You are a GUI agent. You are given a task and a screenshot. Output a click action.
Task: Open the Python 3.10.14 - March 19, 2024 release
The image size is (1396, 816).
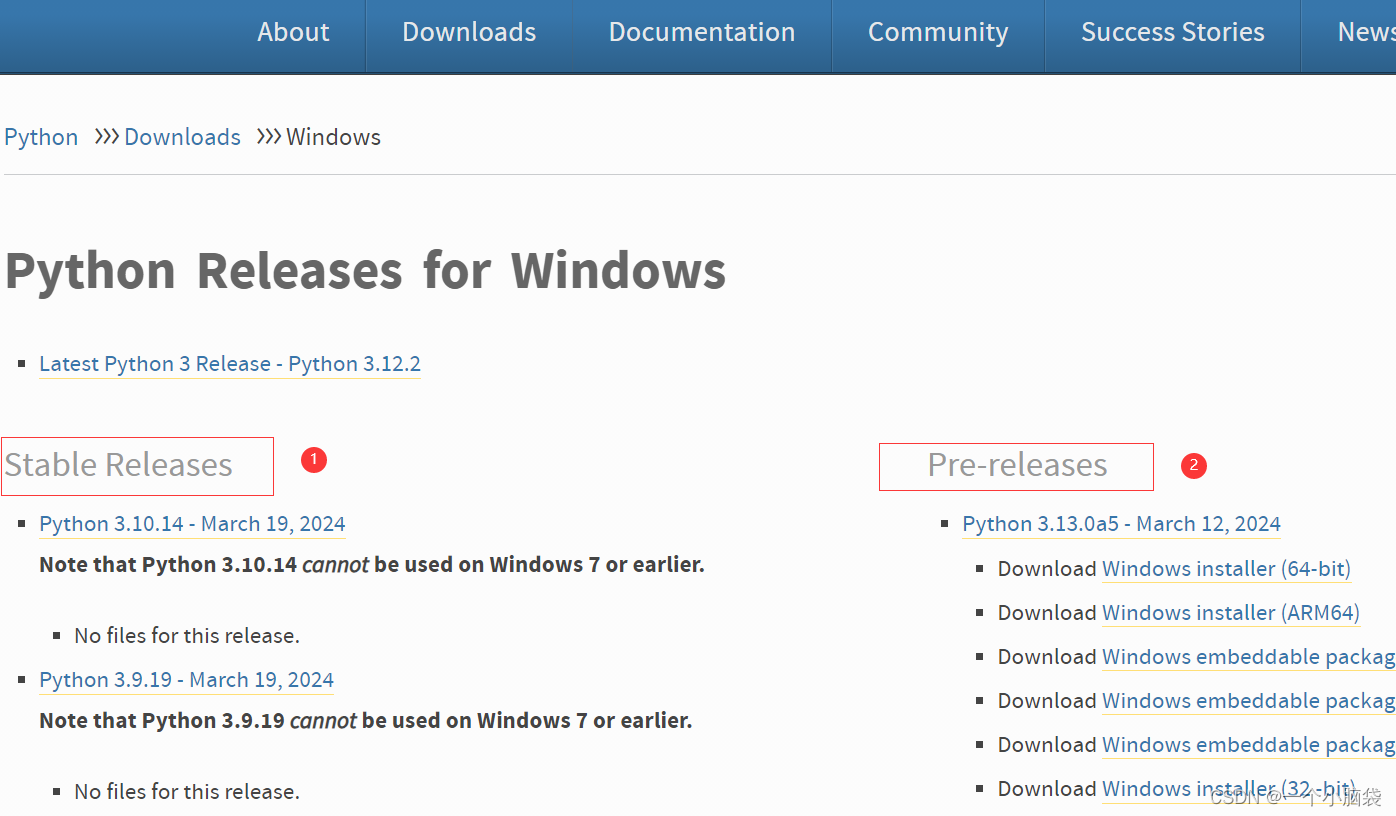[x=192, y=524]
